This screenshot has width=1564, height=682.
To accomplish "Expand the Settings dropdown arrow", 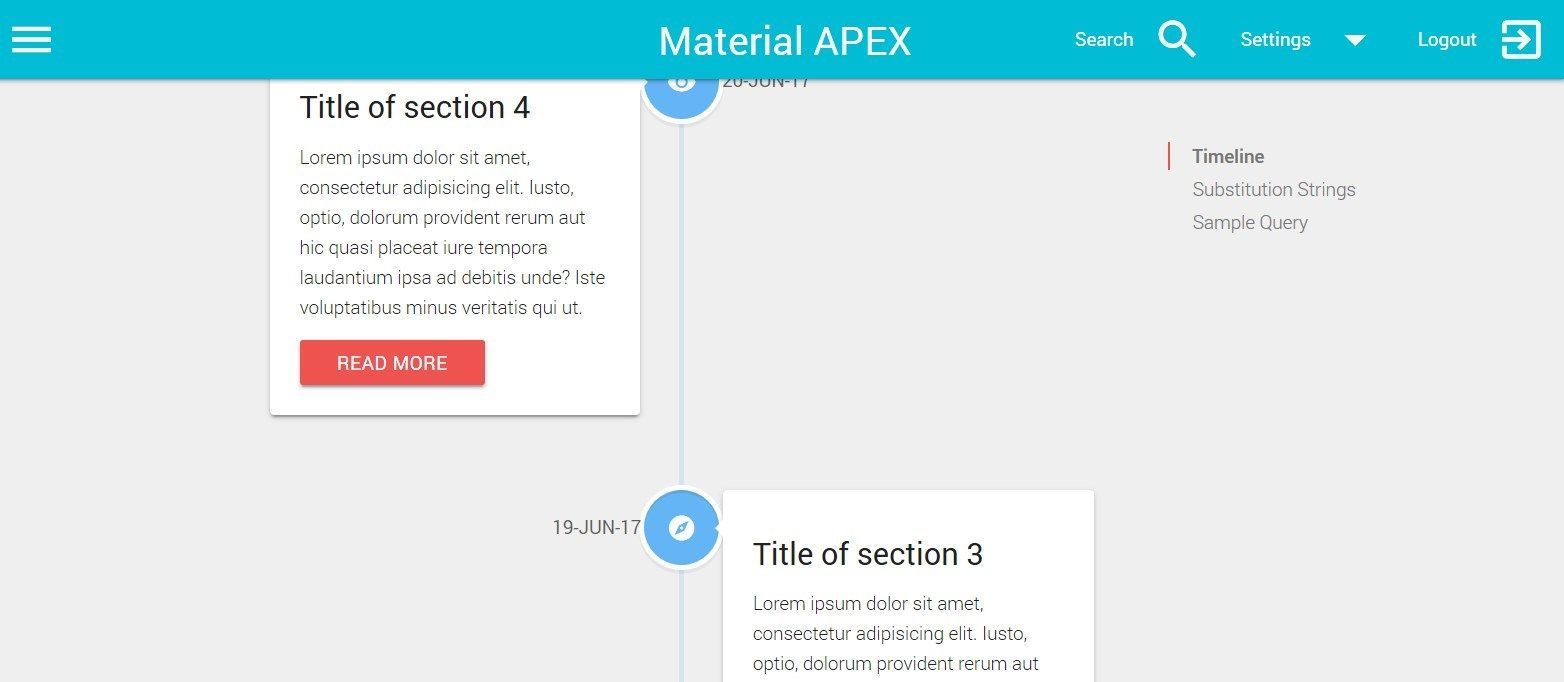I will (x=1355, y=40).
